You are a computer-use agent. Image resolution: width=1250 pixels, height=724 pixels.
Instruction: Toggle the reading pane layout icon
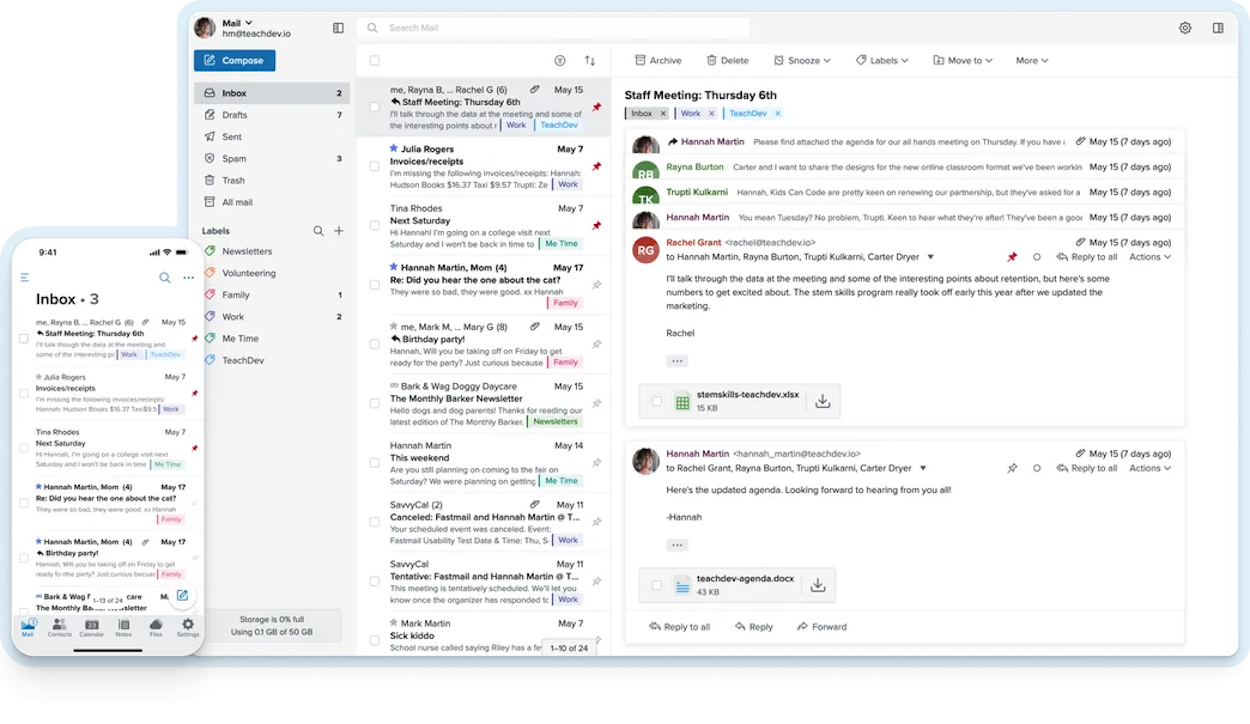(x=1219, y=29)
